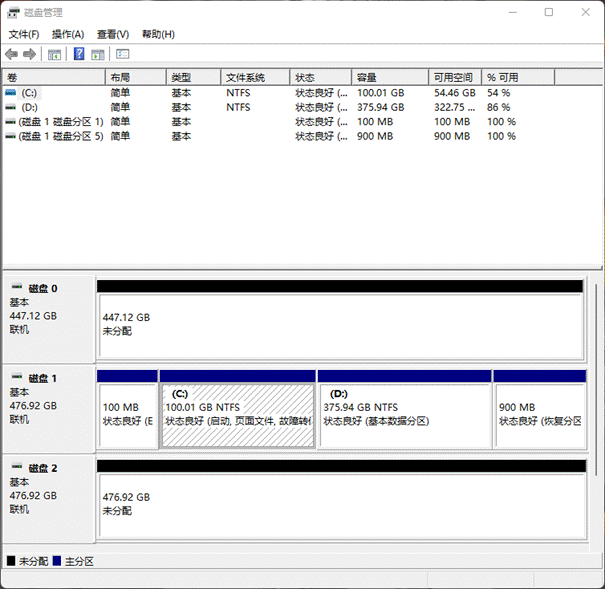Click the 磁盘 0 disk icon
605x589 pixels.
click(x=17, y=288)
